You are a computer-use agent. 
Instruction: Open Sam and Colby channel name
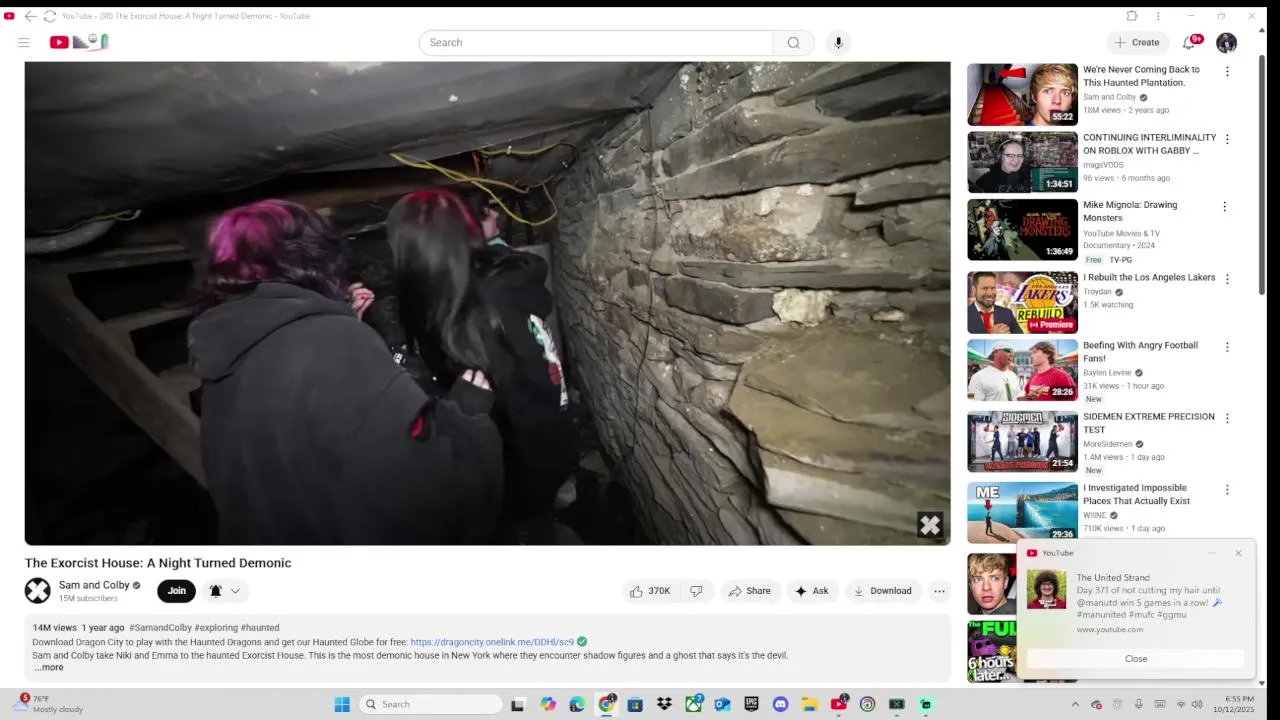94,585
